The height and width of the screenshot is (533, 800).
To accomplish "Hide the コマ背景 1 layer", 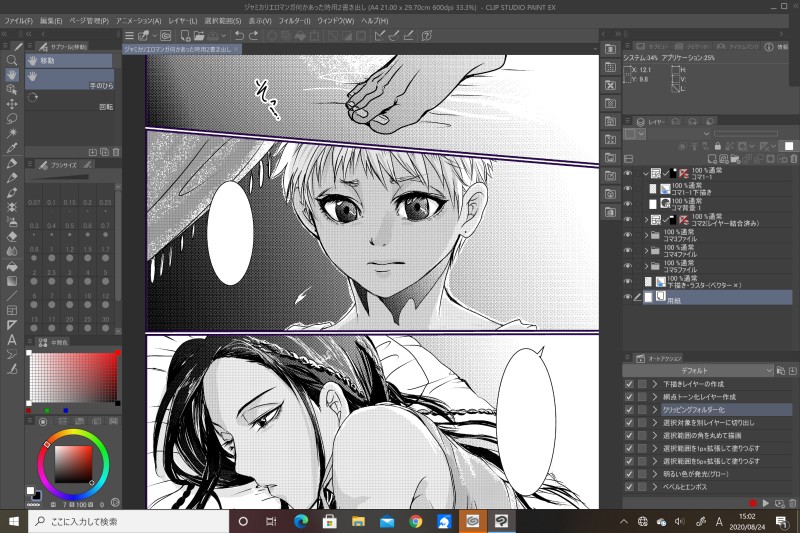I will [628, 204].
